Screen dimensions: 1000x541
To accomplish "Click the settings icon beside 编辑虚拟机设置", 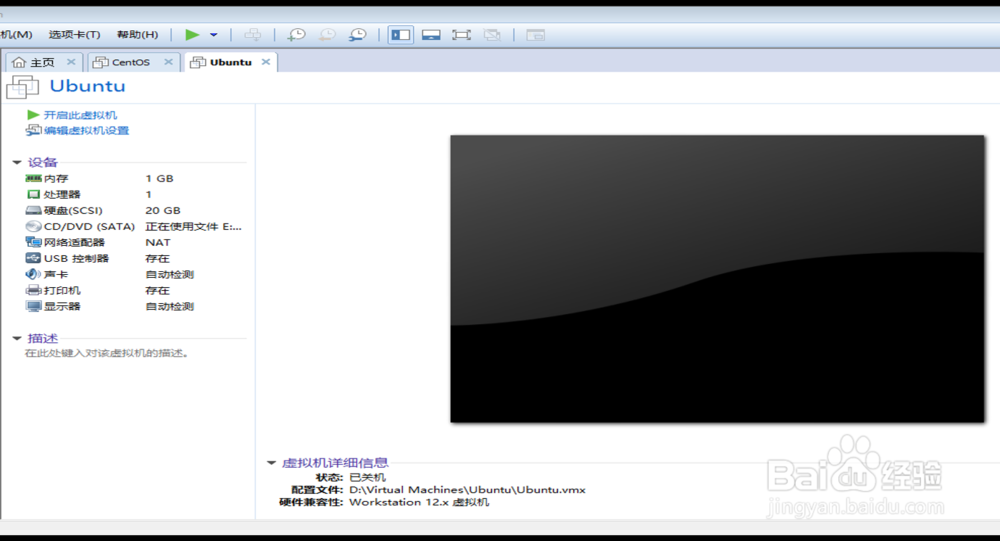I will pos(33,130).
